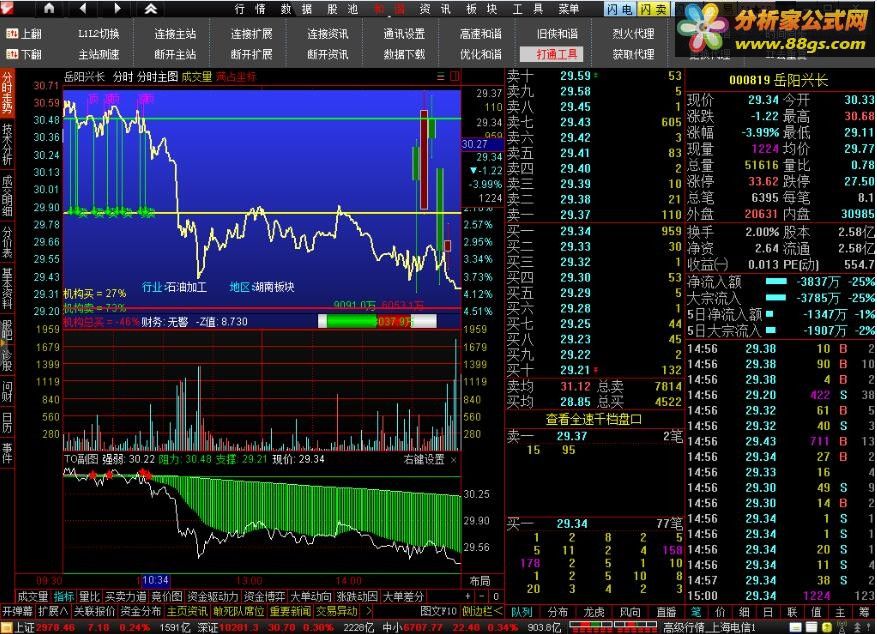This screenshot has height=634, width=877.
Task: Open the 行情 menu
Action: click(249, 9)
